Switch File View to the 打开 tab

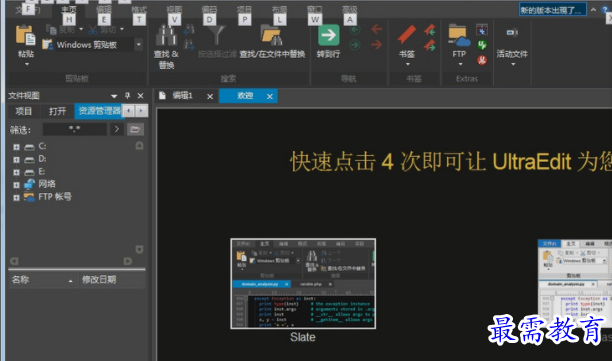click(x=57, y=111)
